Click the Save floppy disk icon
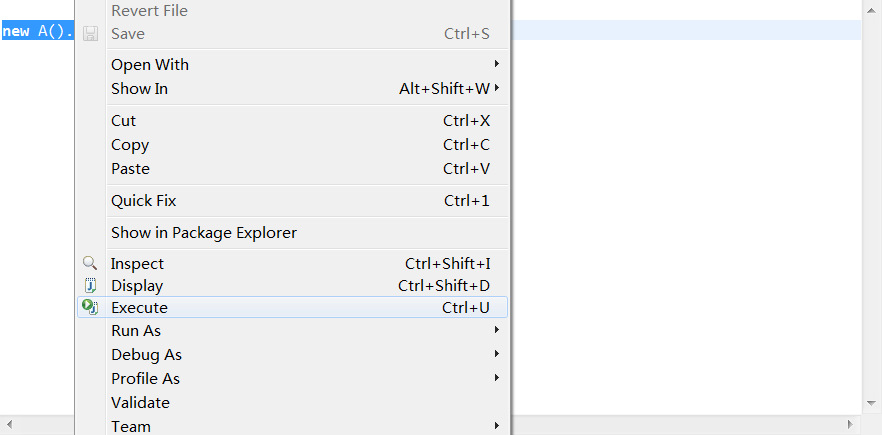The image size is (882, 435). pyautogui.click(x=91, y=34)
